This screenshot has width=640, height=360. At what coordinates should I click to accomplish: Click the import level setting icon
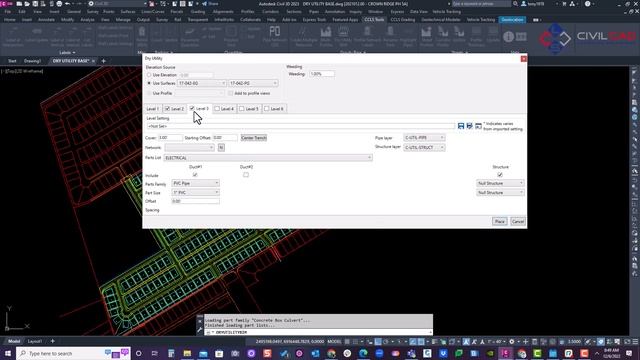tap(478, 126)
